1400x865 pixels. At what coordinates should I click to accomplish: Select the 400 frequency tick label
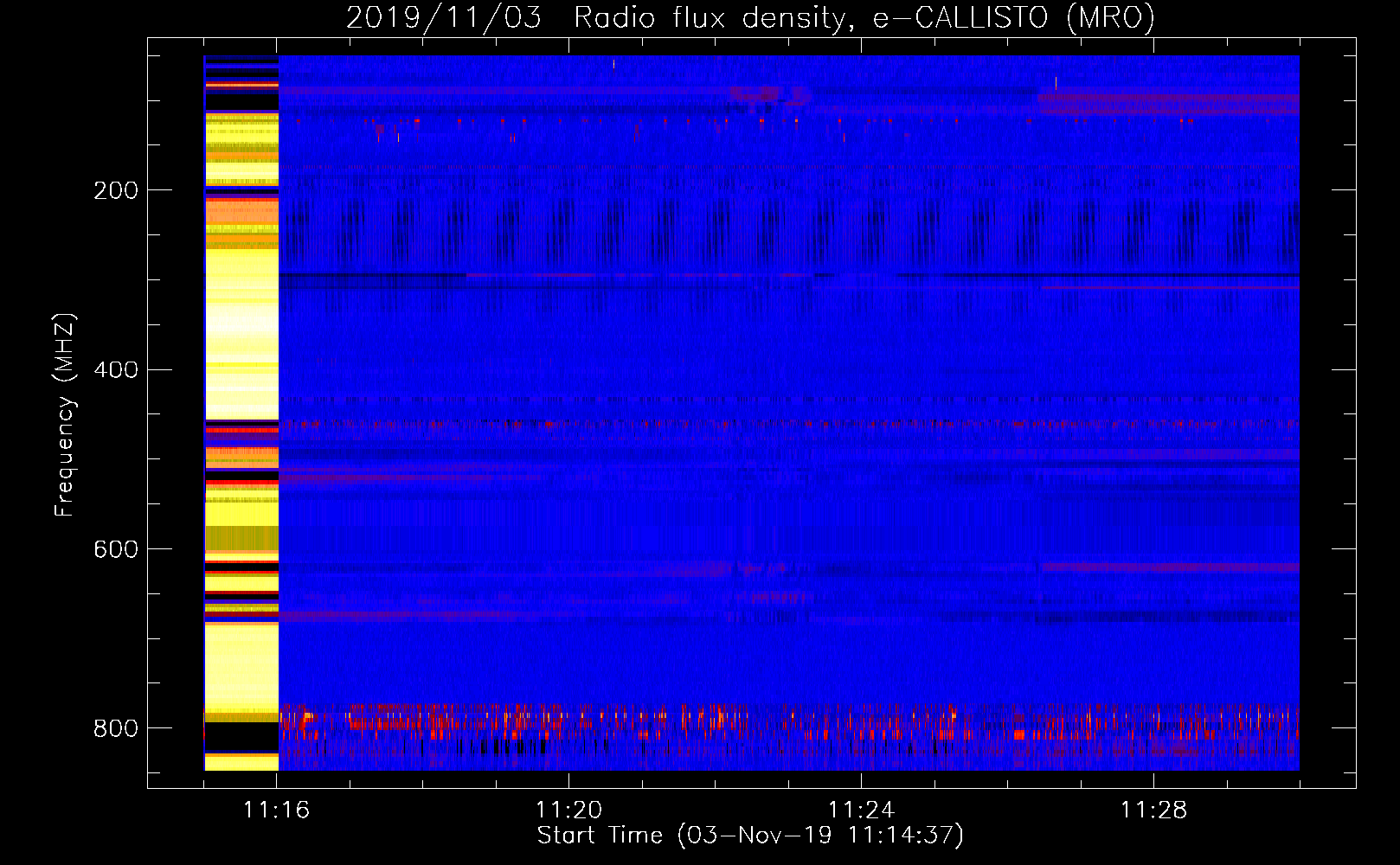[x=116, y=370]
